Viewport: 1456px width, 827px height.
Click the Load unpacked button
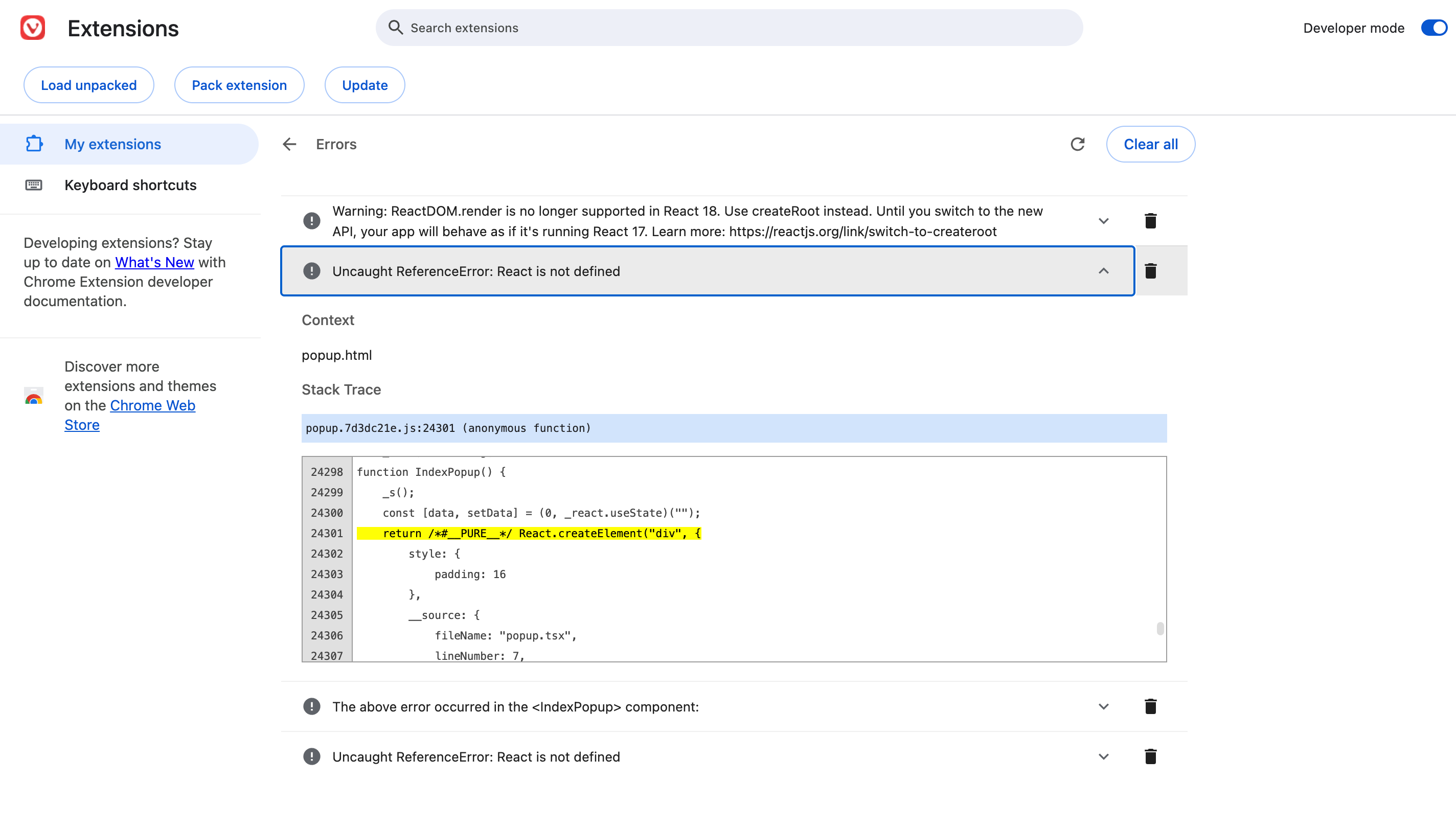[88, 85]
